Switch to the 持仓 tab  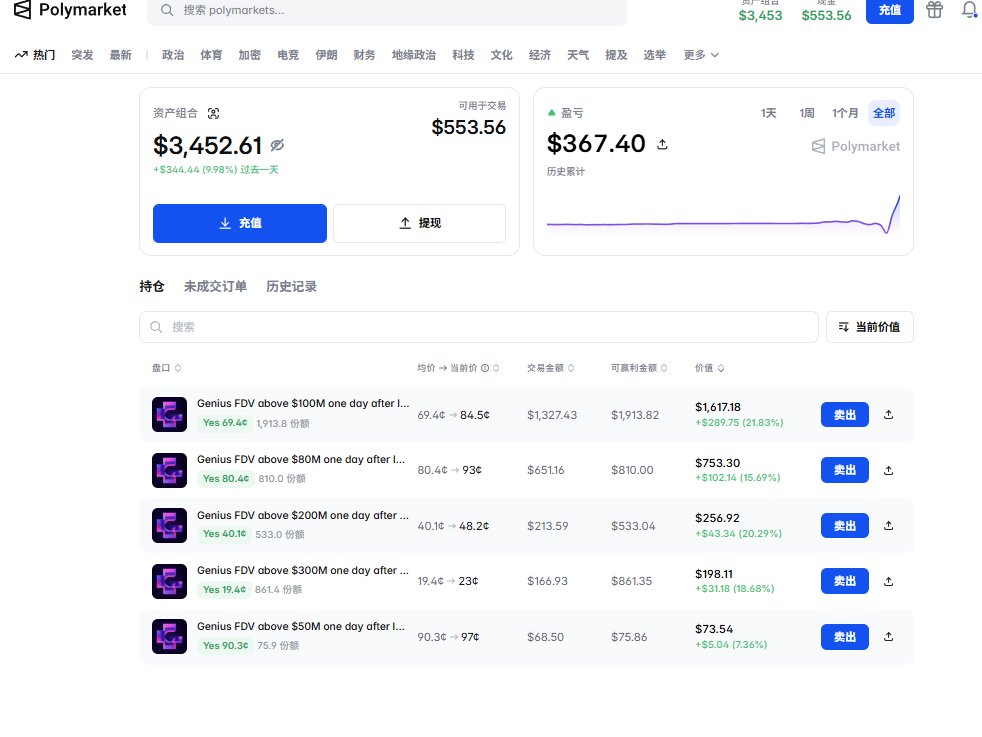[x=152, y=287]
